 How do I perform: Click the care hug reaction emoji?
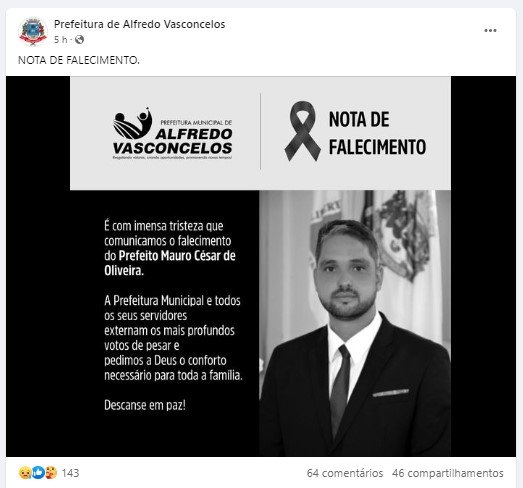51,473
